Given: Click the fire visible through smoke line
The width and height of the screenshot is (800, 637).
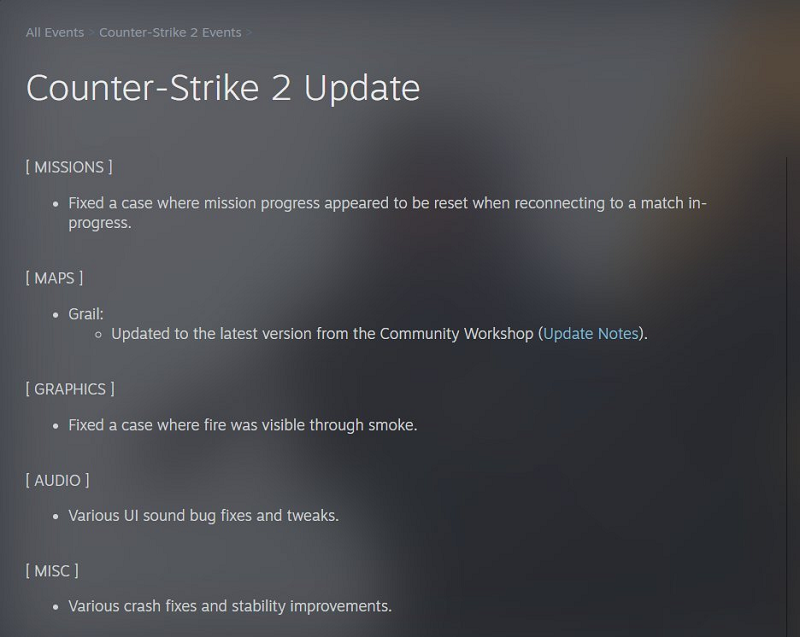Looking at the screenshot, I should click(243, 425).
